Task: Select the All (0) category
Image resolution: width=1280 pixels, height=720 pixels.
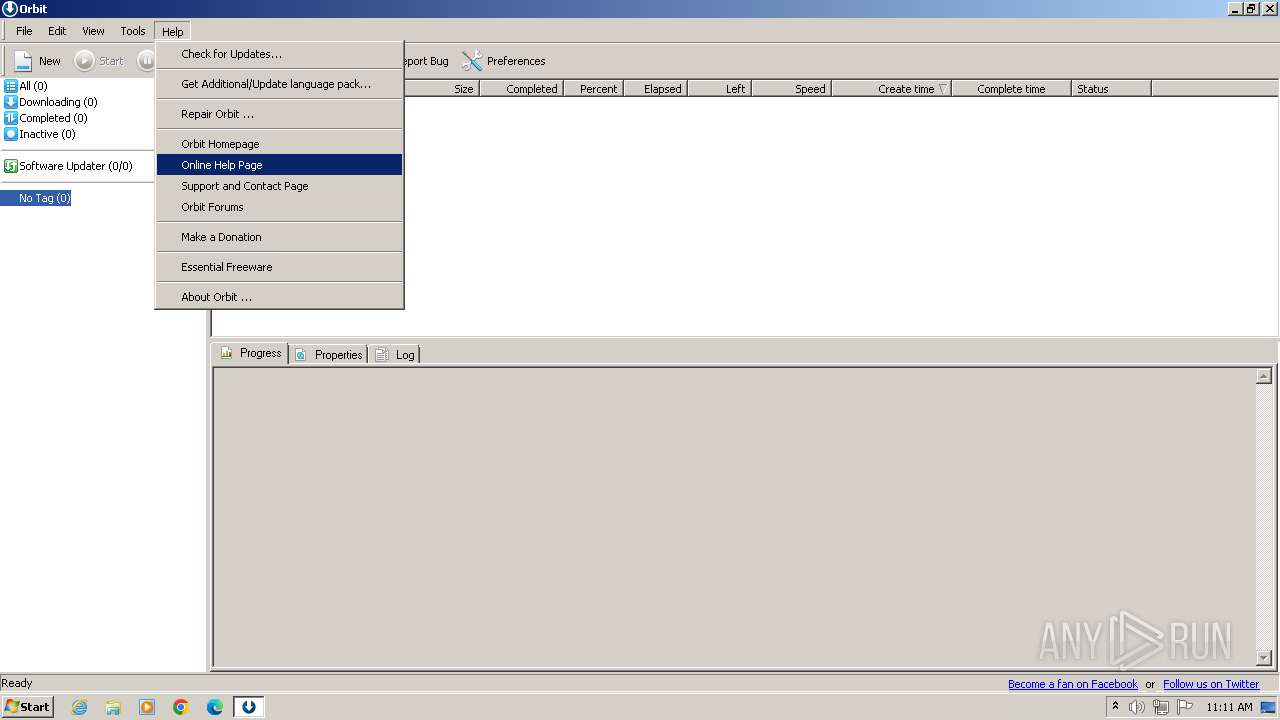Action: 26,86
